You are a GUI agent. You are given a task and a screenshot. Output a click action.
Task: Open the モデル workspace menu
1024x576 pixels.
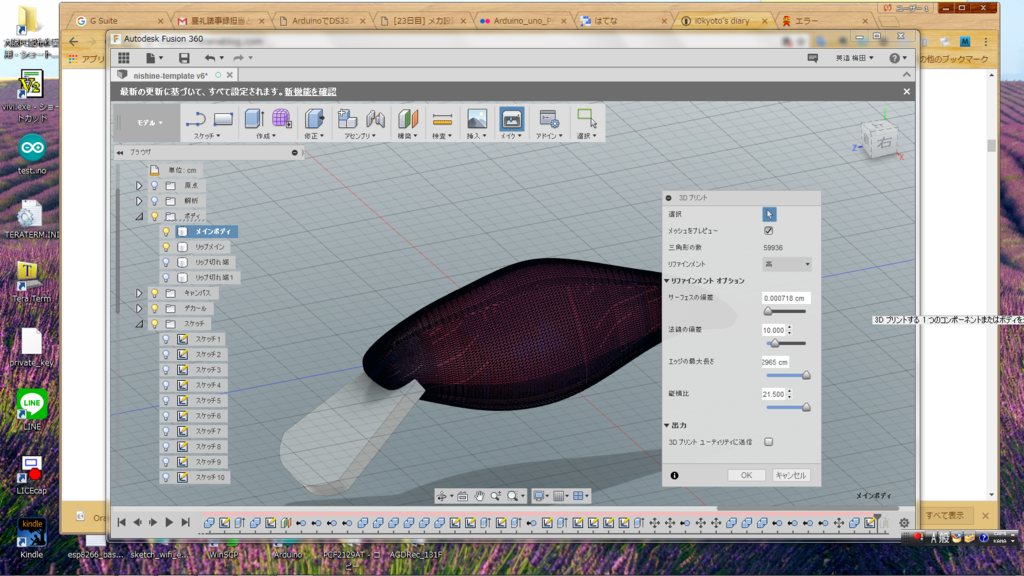pyautogui.click(x=148, y=122)
